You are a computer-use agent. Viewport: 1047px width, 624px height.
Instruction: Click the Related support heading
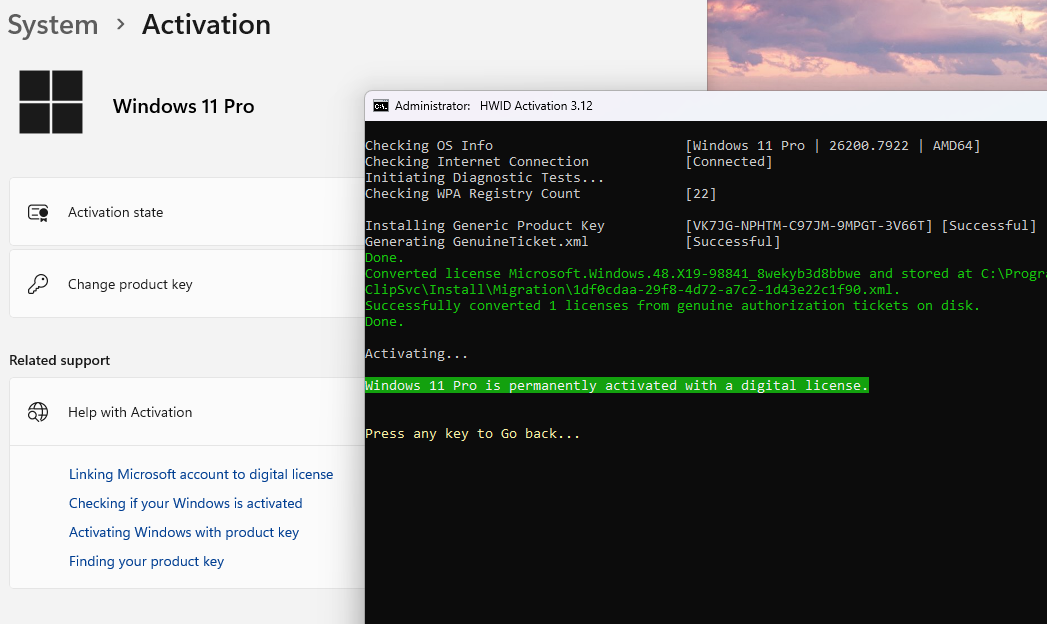[x=59, y=360]
